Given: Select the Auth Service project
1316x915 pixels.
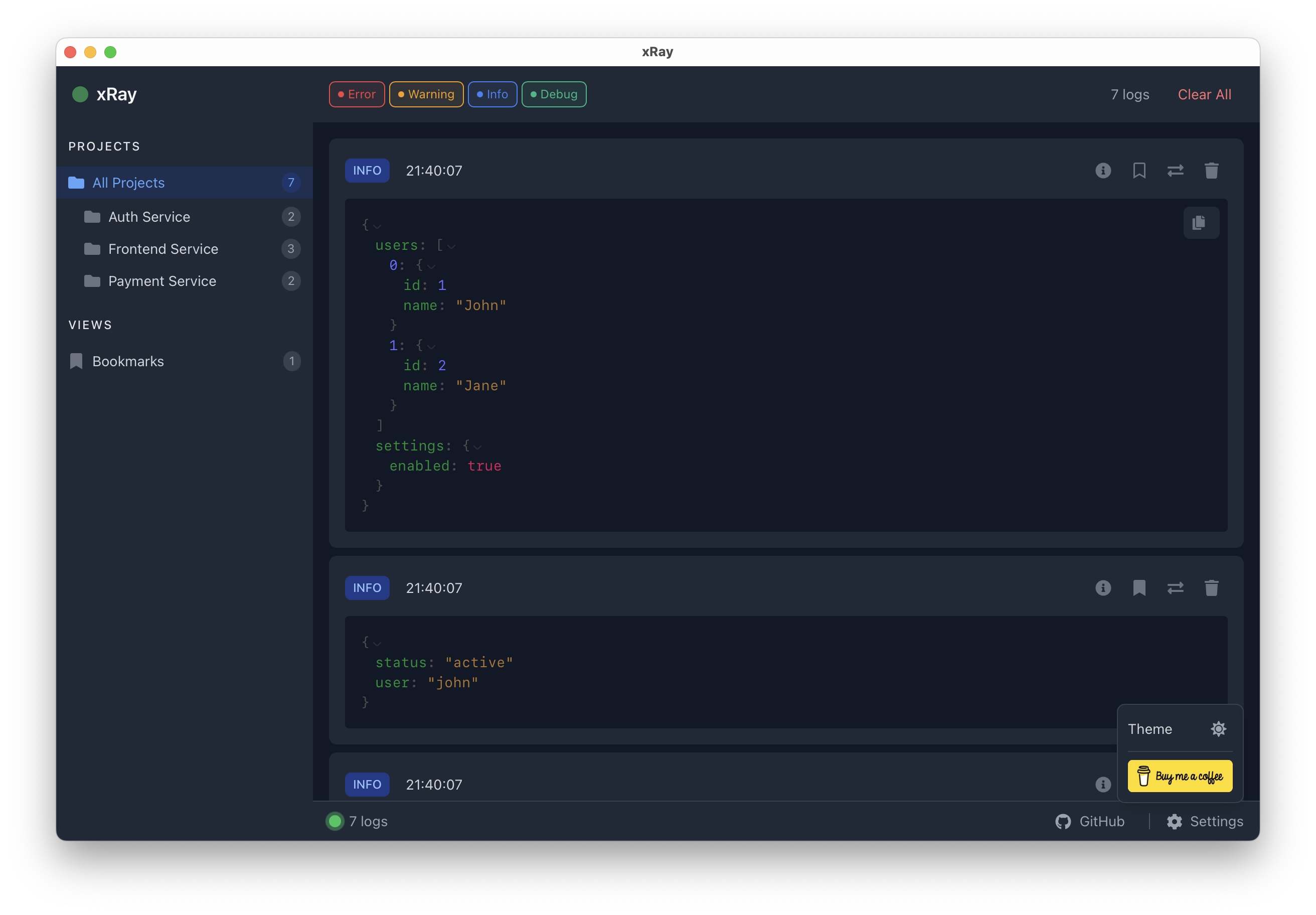Looking at the screenshot, I should tap(184, 217).
